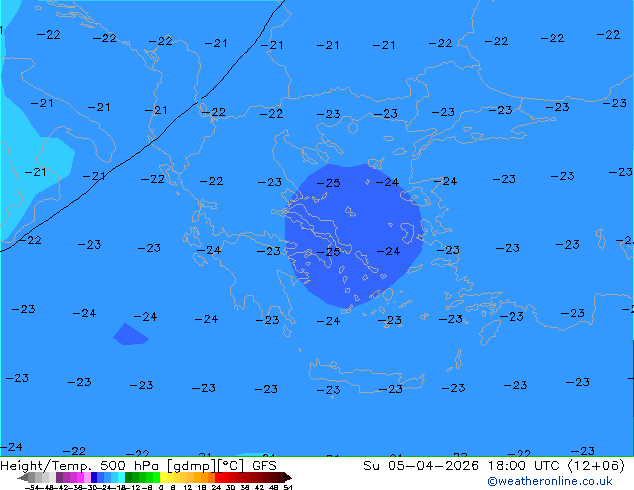634x490 pixels.
Task: Pick the cyan -18 degree legend swatch
Action: 121,477
